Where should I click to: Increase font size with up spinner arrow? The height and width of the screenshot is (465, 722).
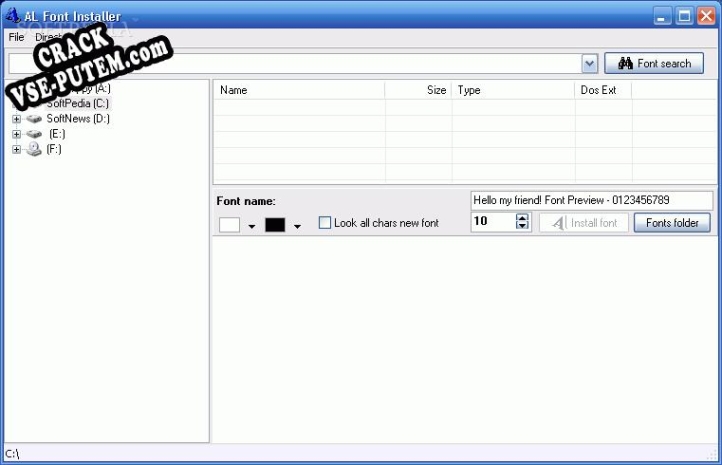pyautogui.click(x=522, y=217)
